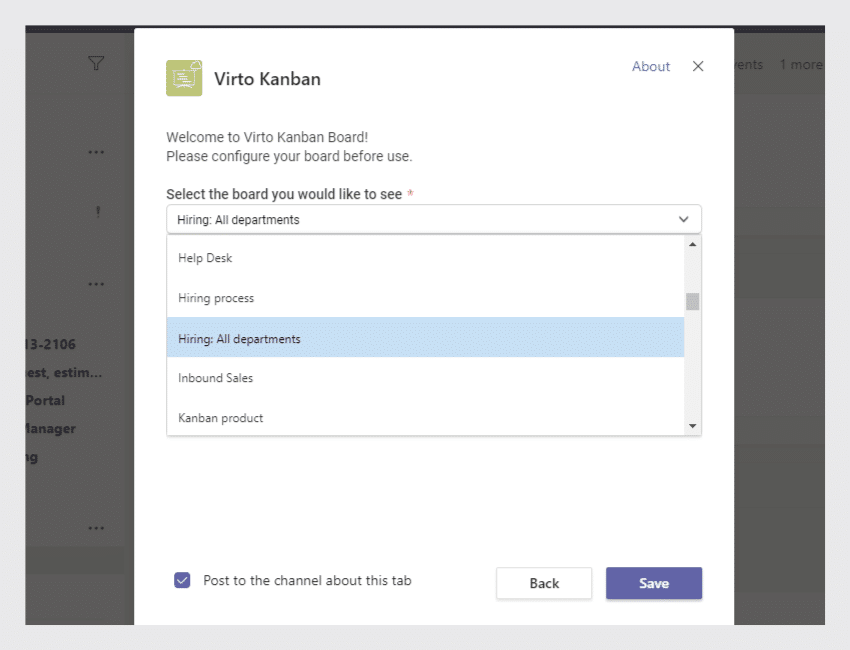Image resolution: width=850 pixels, height=650 pixels.
Task: Open the topmost three-dots menu in the background sidebar
Action: click(x=96, y=152)
